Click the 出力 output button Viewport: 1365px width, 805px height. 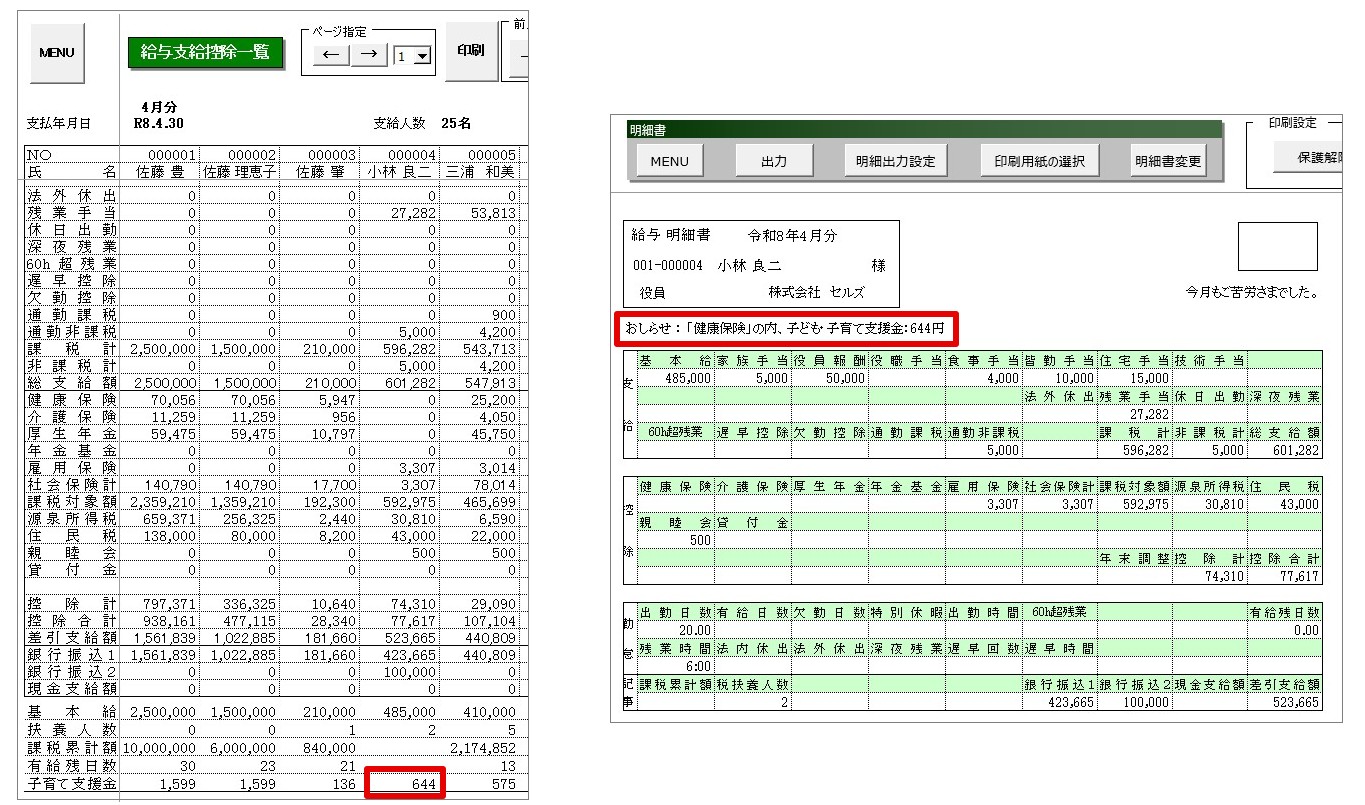tap(774, 160)
